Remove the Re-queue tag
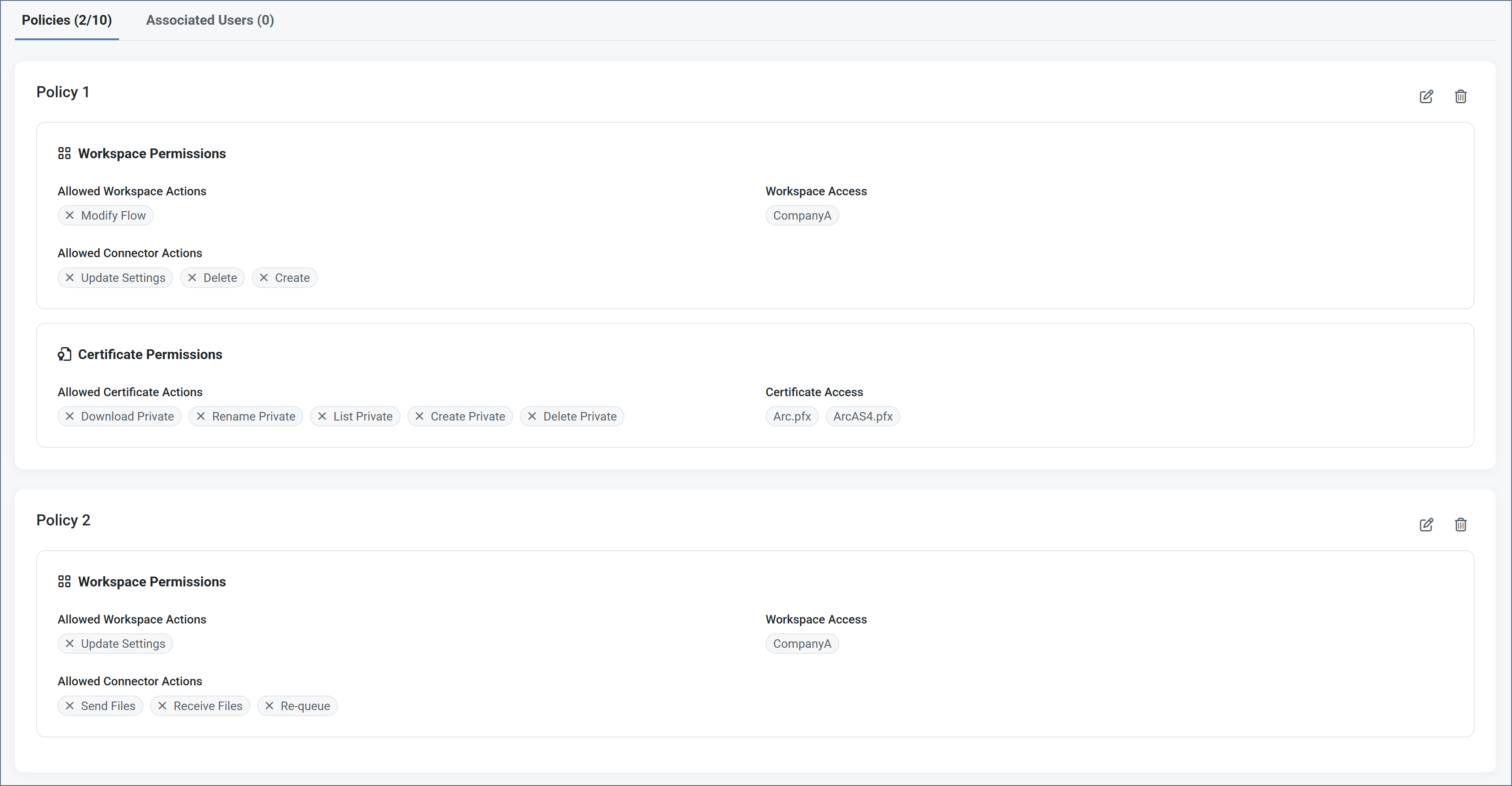This screenshot has width=1512, height=786. pos(270,705)
